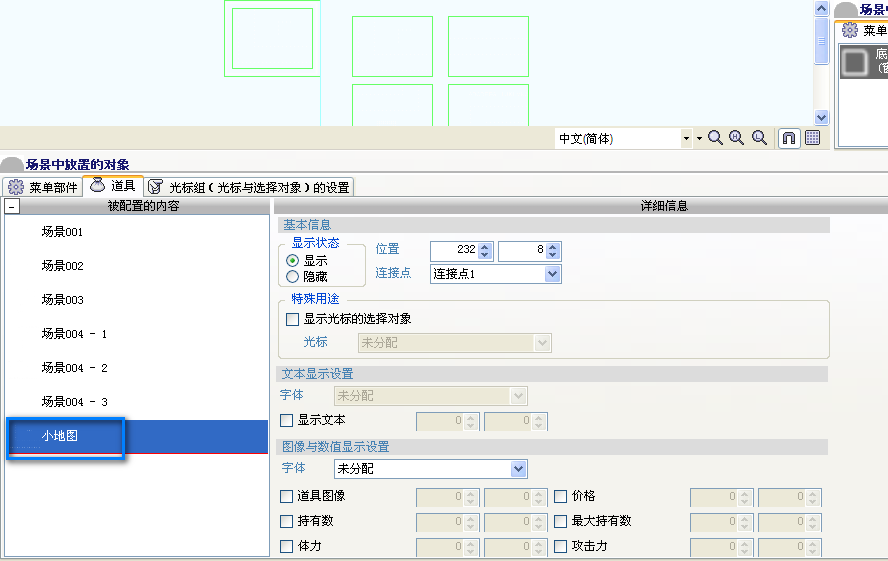
Task: Enable the 显示文本 checkbox
Action: (x=287, y=420)
